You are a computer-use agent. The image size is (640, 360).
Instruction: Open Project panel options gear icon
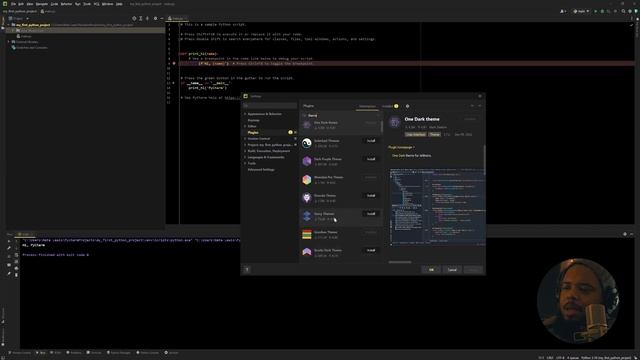(155, 18)
